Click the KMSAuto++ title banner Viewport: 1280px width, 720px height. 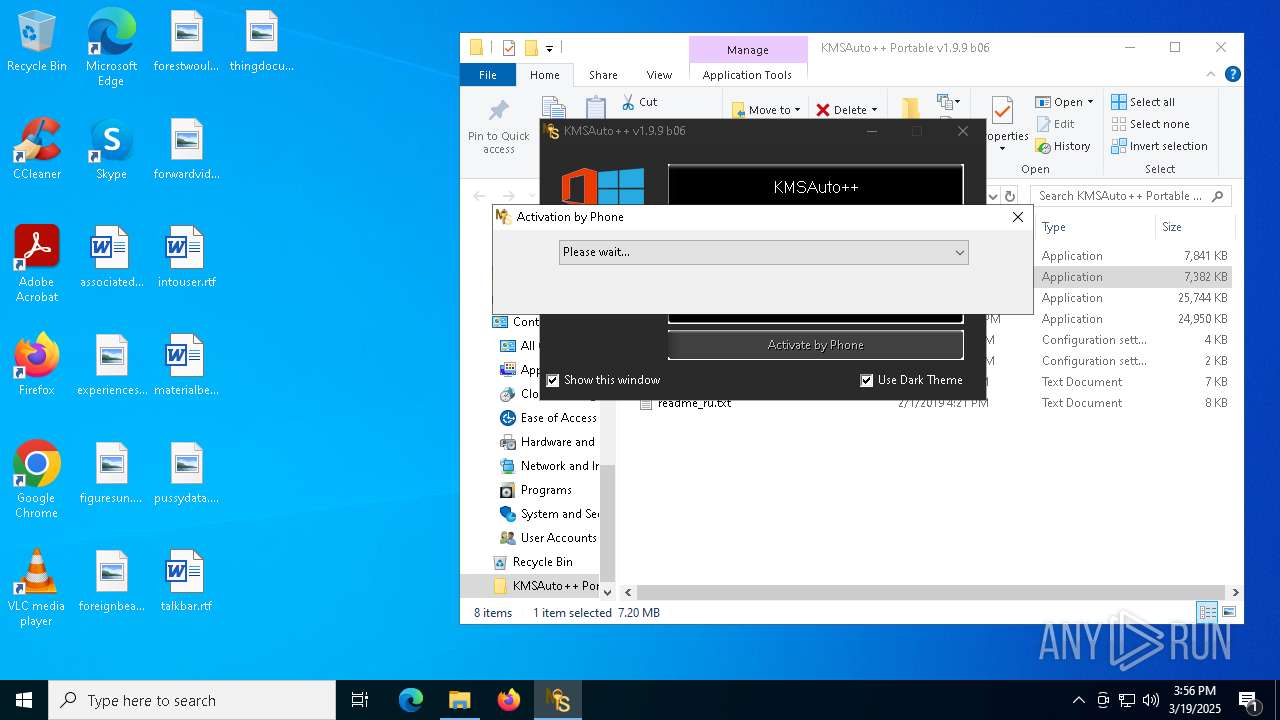815,187
